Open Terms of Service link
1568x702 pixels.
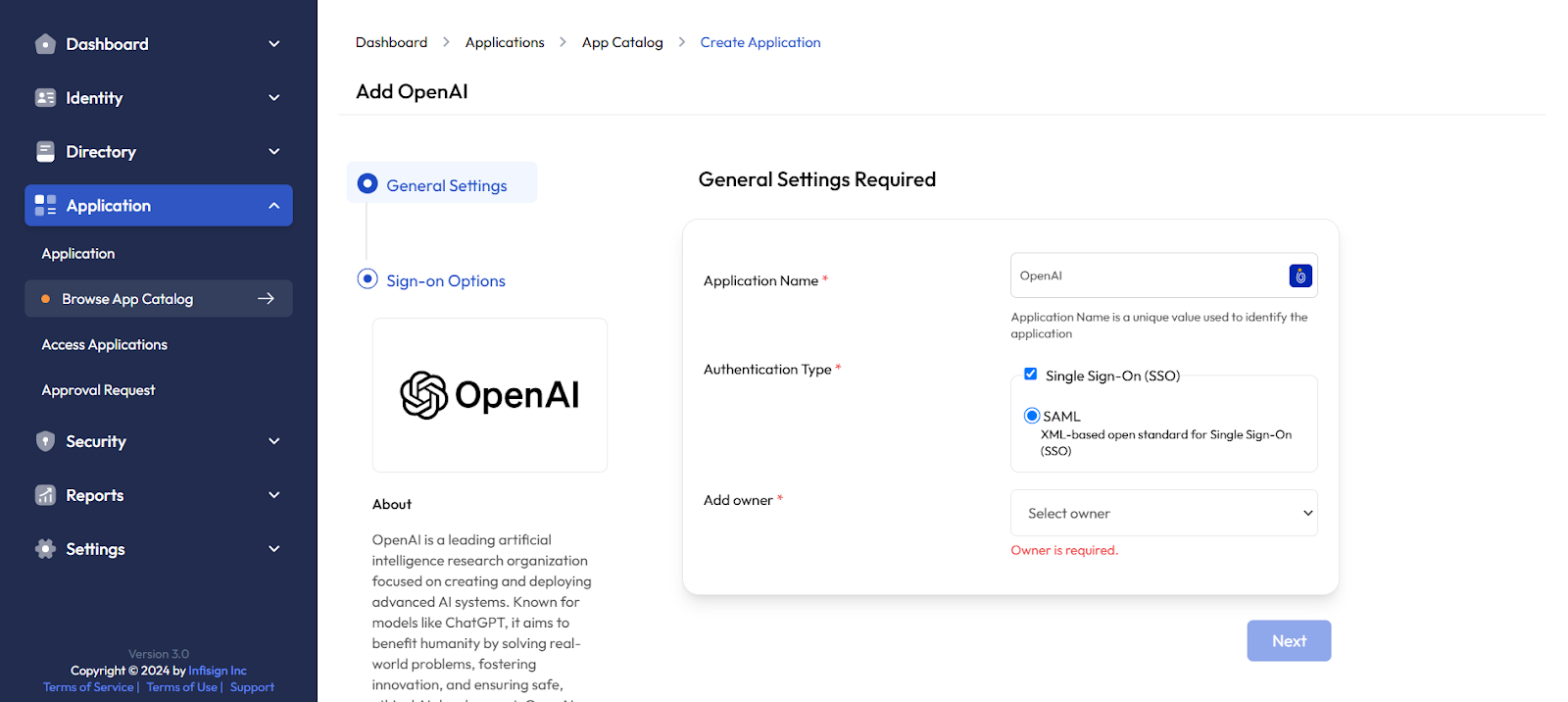pyautogui.click(x=88, y=687)
